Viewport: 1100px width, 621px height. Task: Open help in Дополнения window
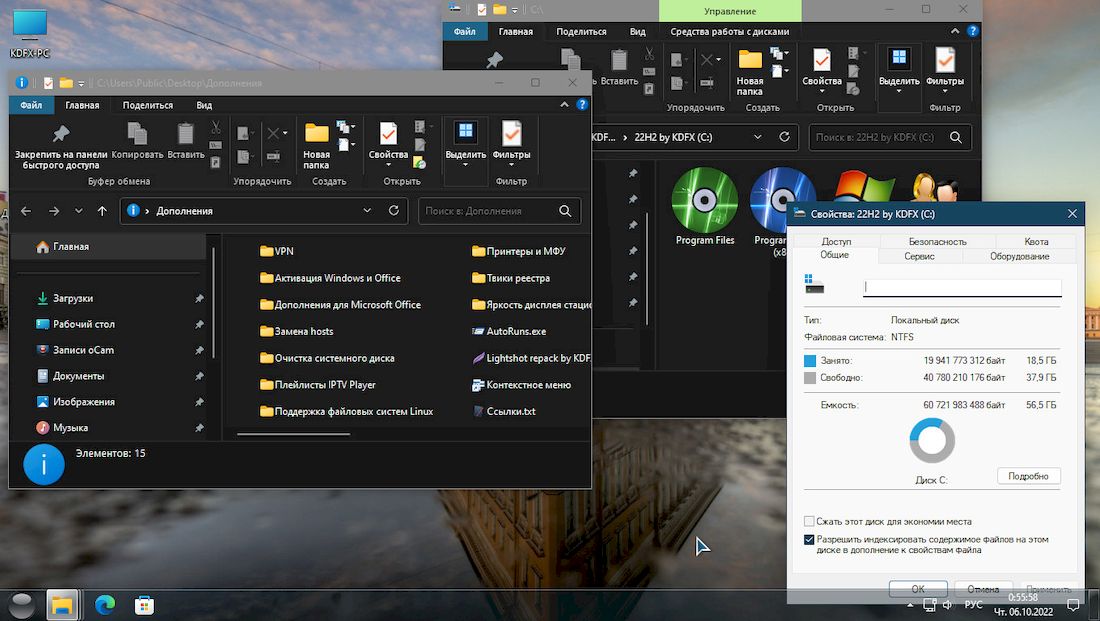pos(582,105)
